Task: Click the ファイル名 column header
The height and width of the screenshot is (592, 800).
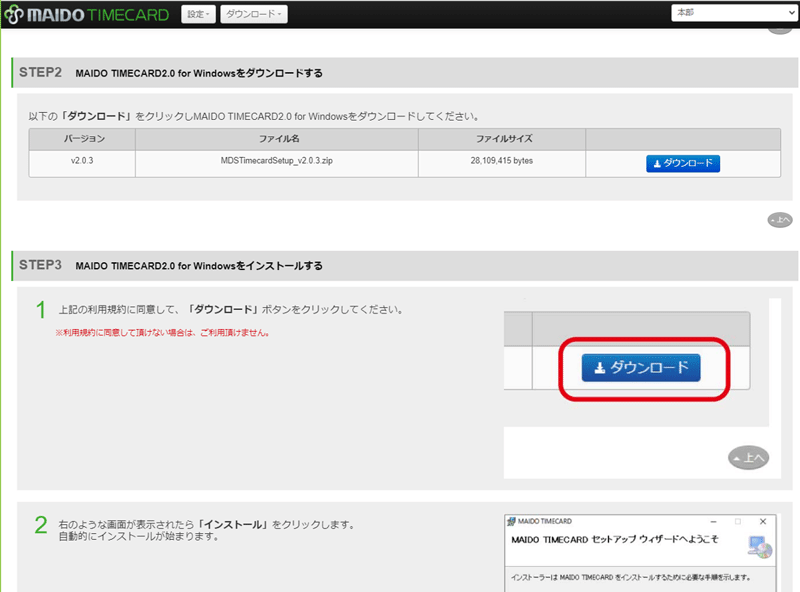Action: 279,139
